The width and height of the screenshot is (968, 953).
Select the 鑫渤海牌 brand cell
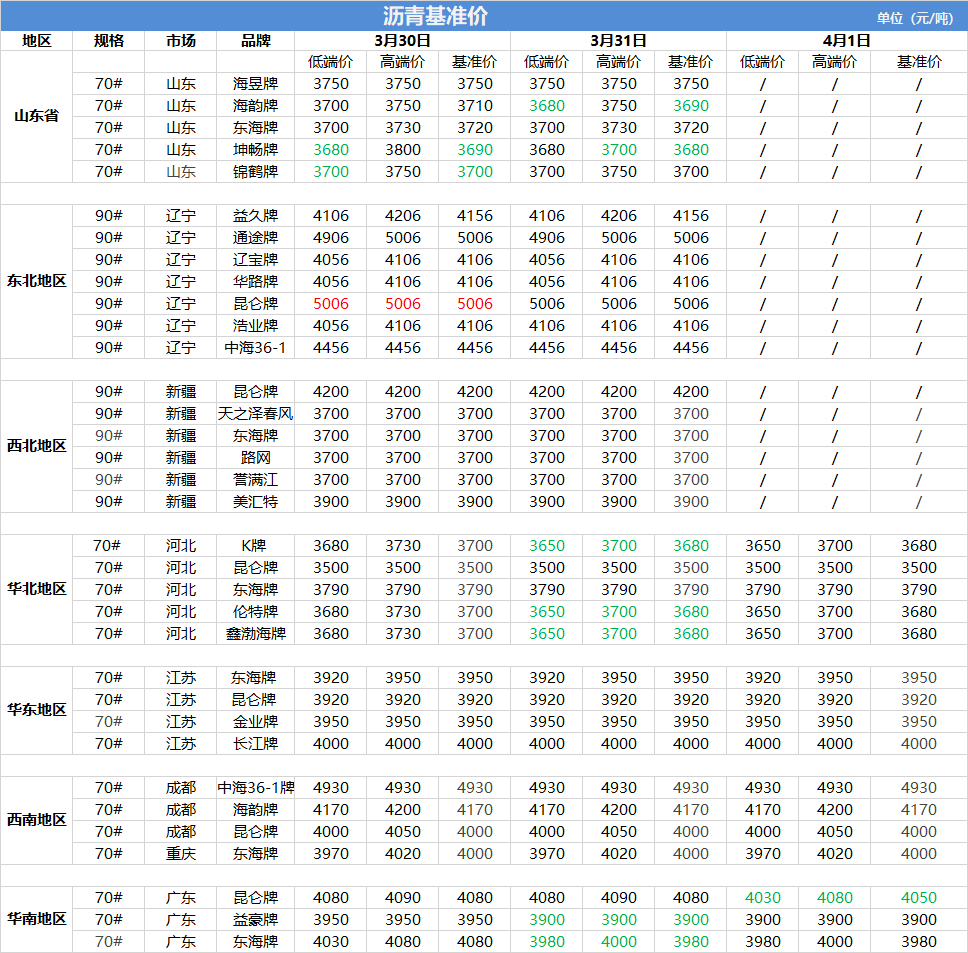click(256, 633)
